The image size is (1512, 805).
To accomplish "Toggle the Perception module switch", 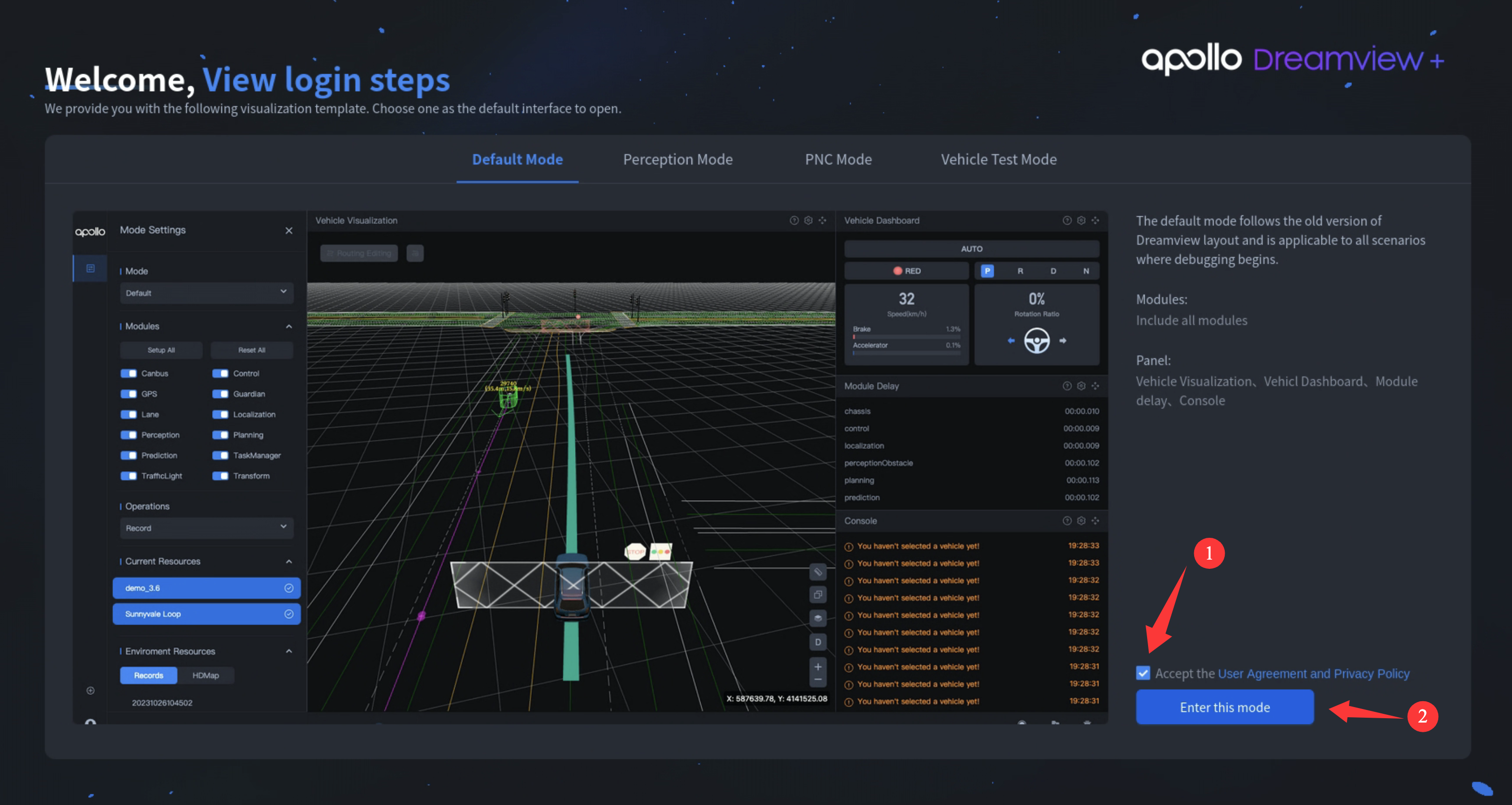I will [129, 435].
